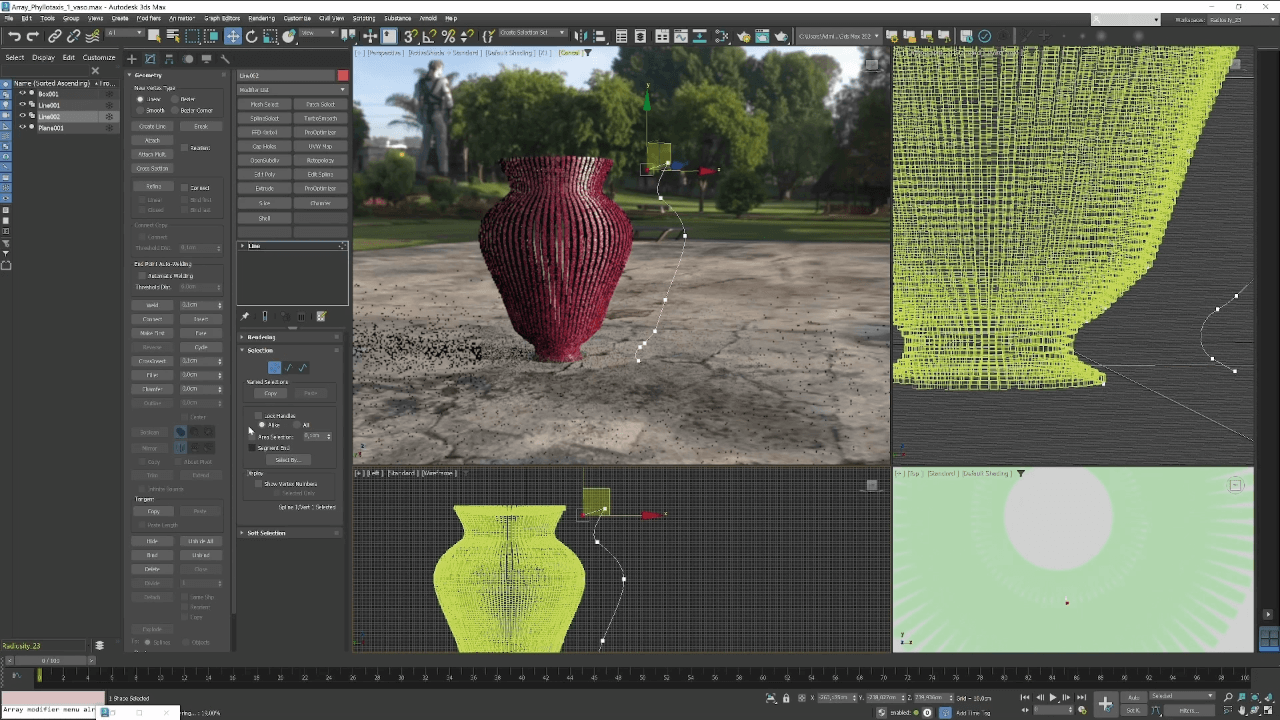
Task: Collapse the Selection rollout
Action: coord(260,350)
